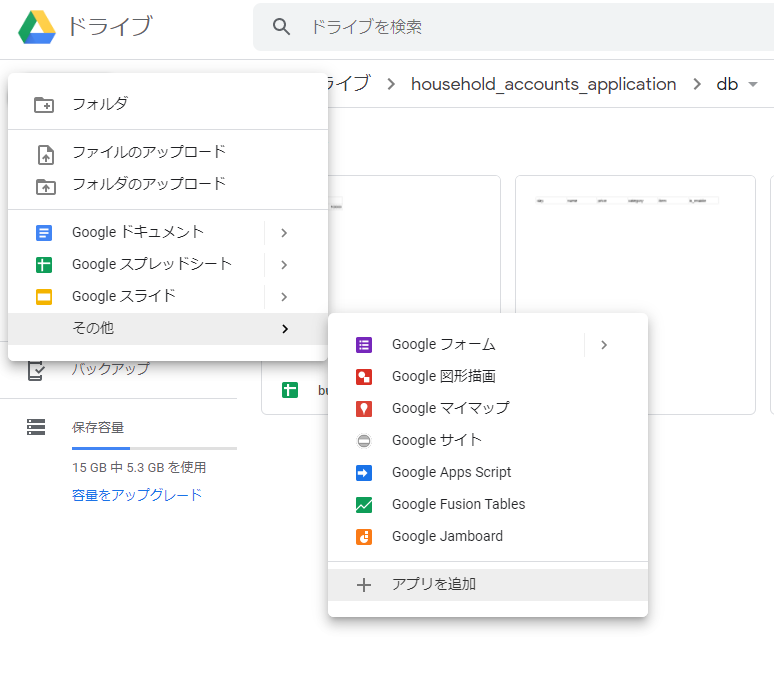This screenshot has width=774, height=692.
Task: Select Google Fusion Tables in submenu
Action: tap(488, 504)
